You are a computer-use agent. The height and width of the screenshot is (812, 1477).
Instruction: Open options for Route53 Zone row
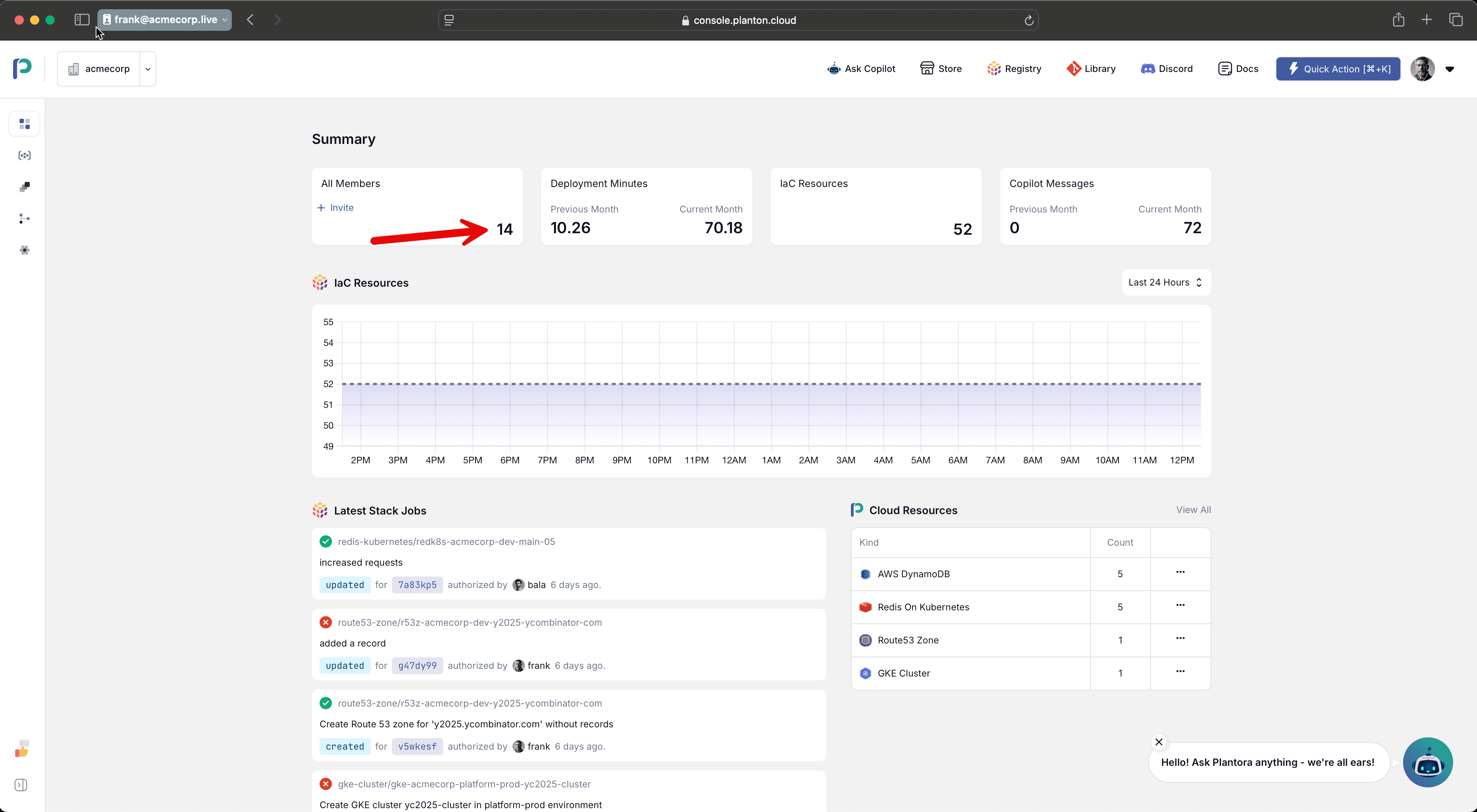tap(1180, 638)
